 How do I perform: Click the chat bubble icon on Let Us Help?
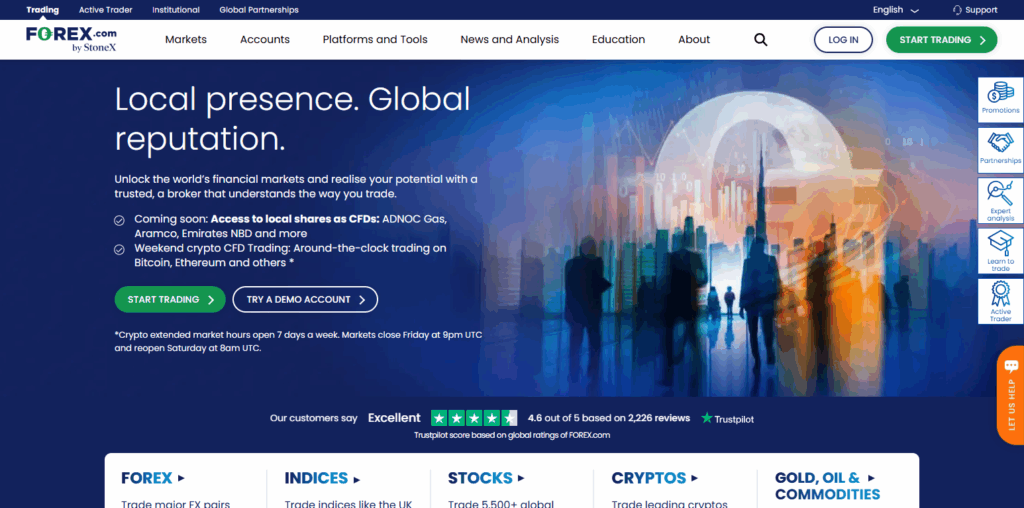tap(1012, 366)
